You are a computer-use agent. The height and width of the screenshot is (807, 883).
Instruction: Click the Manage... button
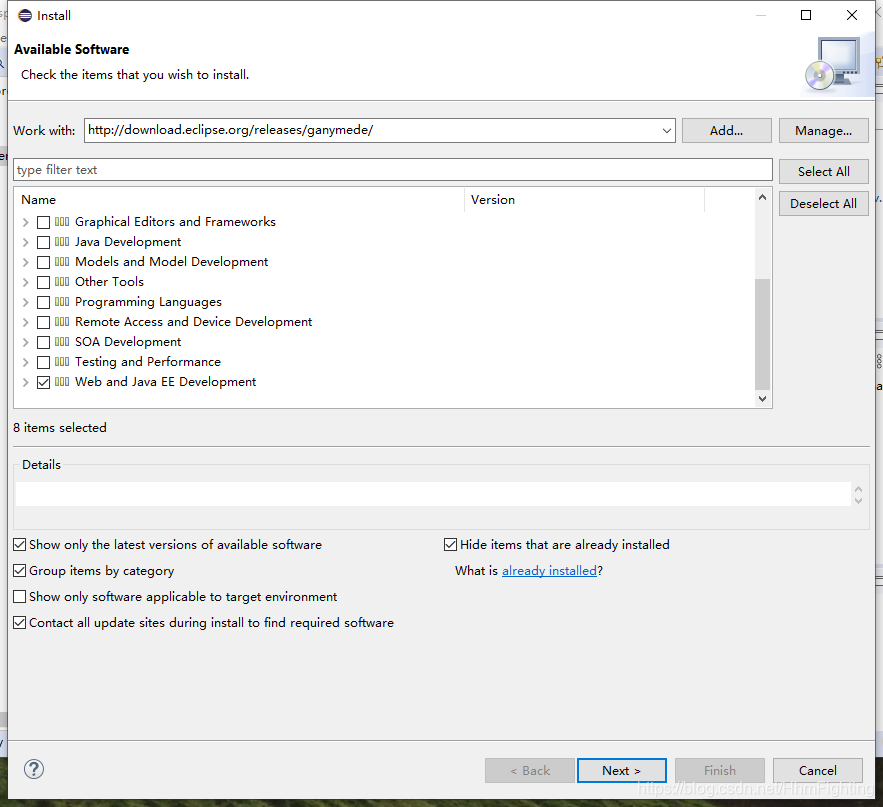(823, 131)
